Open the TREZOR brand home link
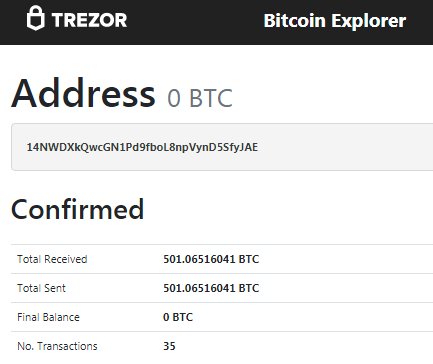Image resolution: width=433 pixels, height=364 pixels. pos(77,19)
